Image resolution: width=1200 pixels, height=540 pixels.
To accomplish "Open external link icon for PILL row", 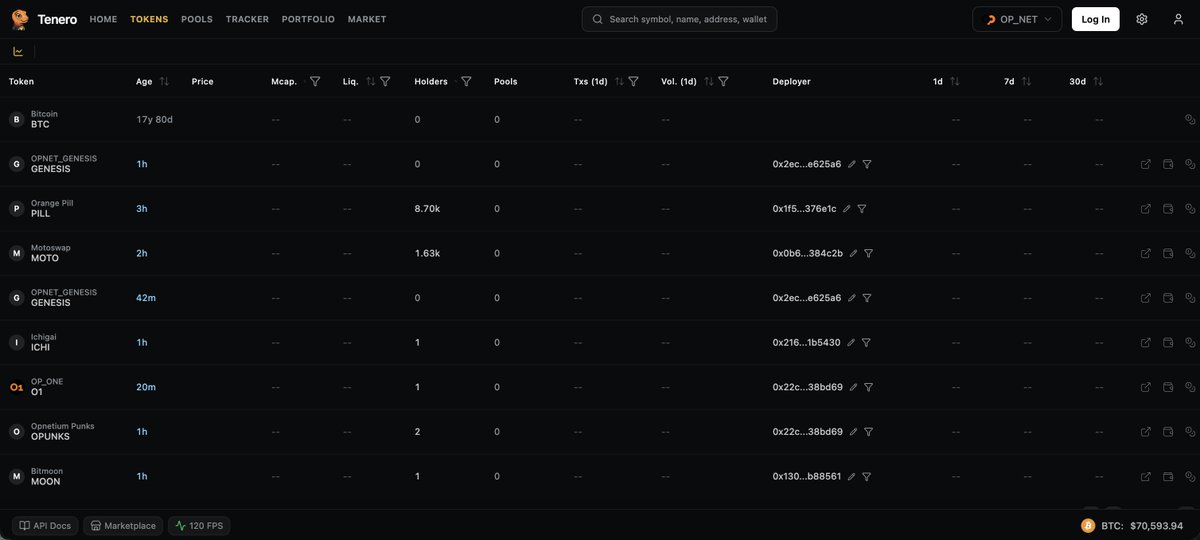I will coord(1146,209).
